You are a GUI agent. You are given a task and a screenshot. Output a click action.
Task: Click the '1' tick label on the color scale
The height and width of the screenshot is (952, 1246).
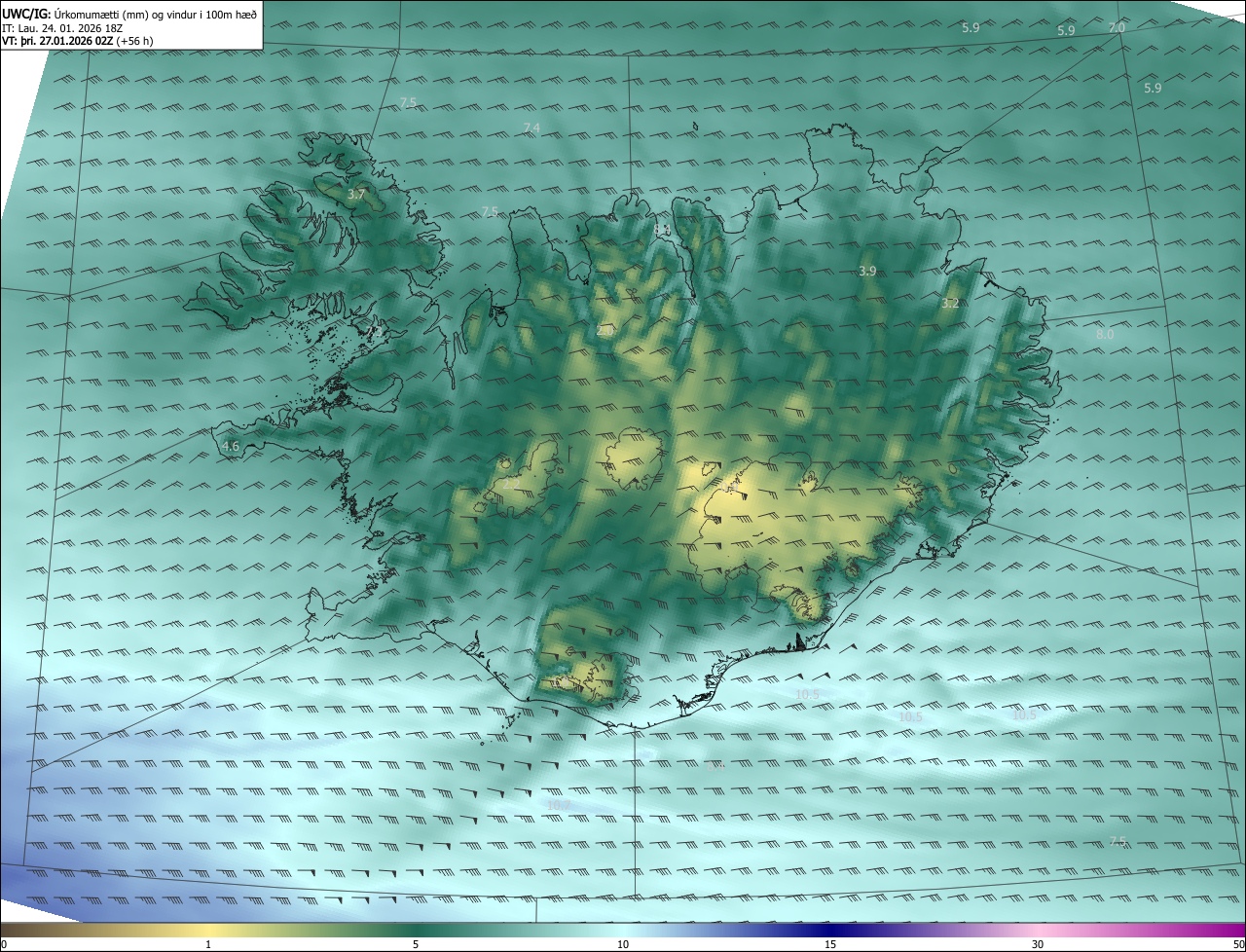[x=208, y=944]
